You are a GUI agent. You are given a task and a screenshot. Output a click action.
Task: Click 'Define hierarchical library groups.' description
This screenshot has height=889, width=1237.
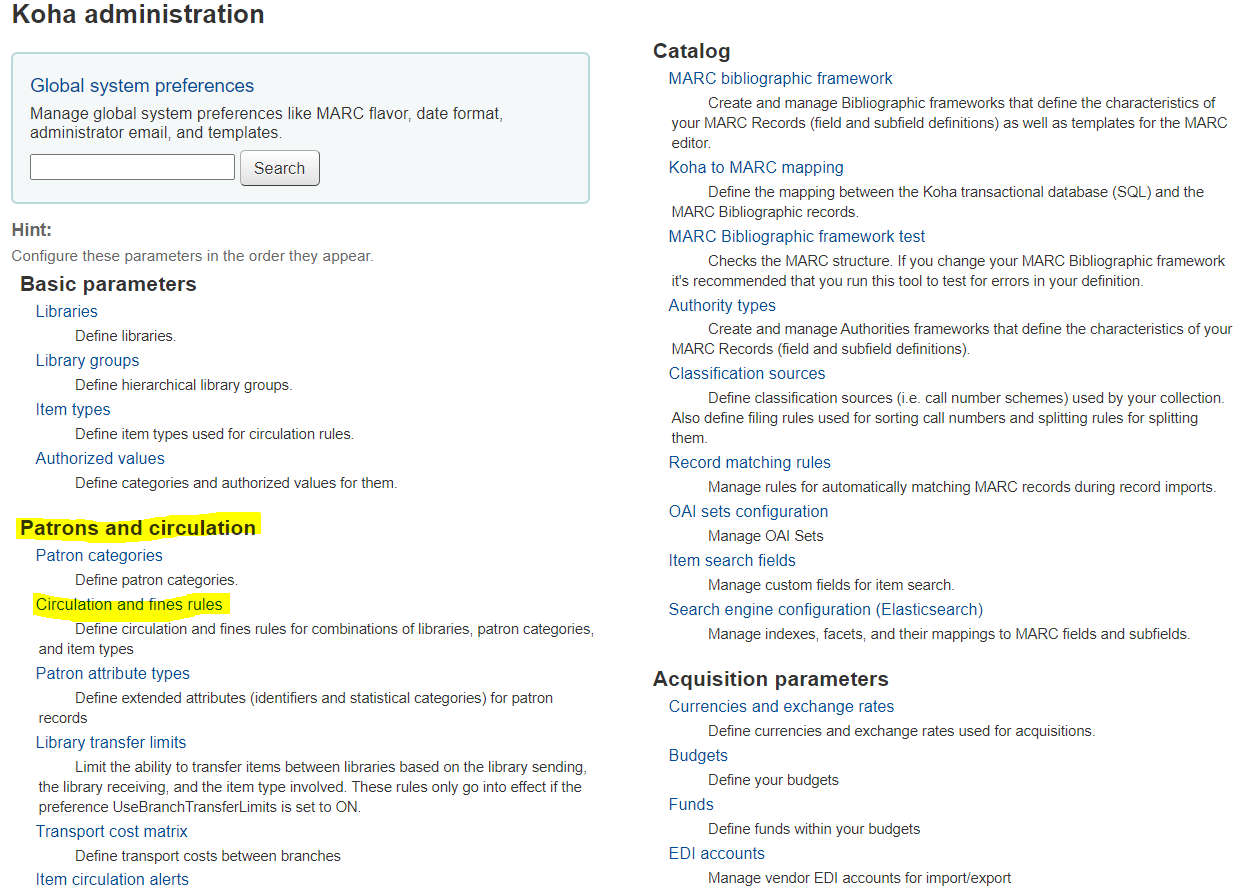(x=184, y=385)
